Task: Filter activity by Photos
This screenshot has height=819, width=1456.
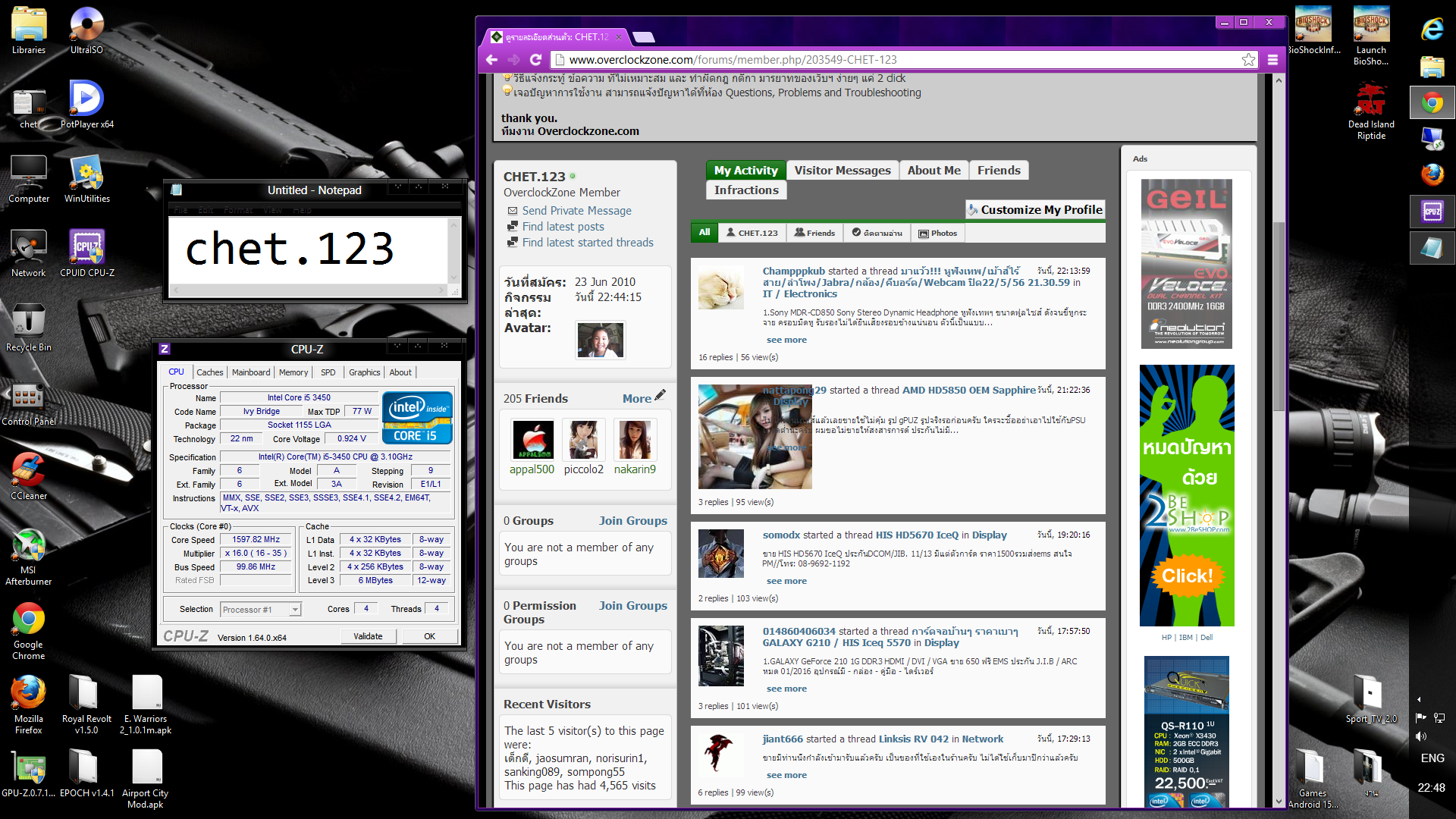Action: point(937,233)
